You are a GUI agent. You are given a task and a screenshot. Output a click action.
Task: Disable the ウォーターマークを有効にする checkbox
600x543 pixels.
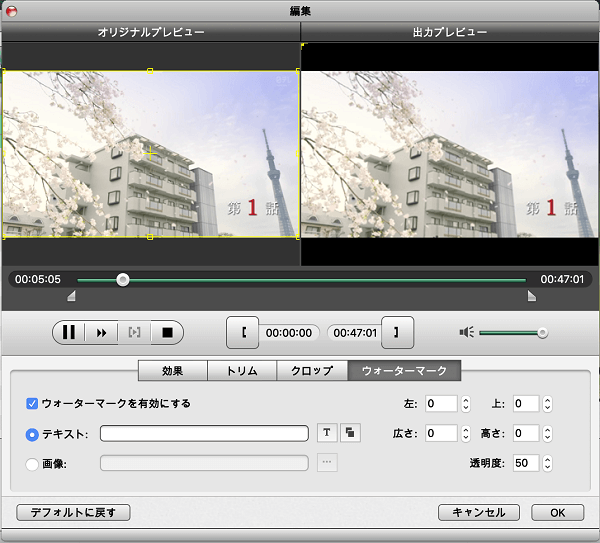click(32, 403)
